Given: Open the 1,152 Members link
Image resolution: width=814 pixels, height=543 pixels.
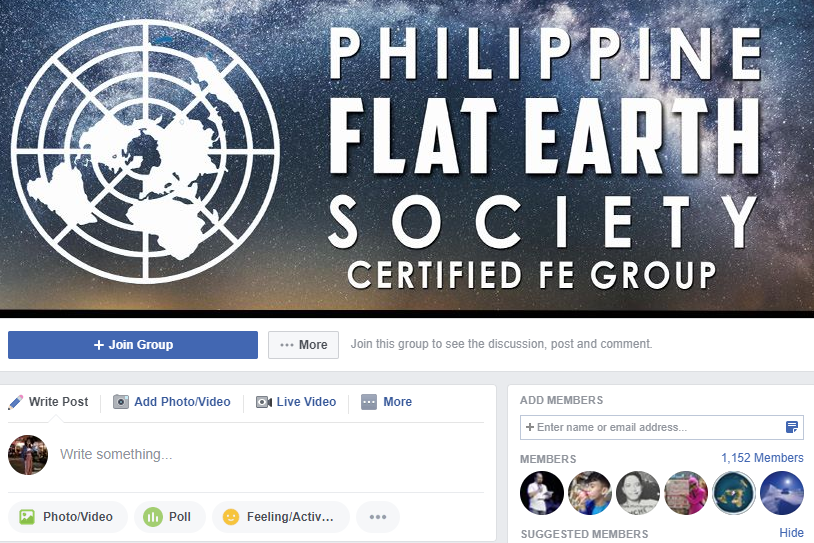Looking at the screenshot, I should 762,458.
